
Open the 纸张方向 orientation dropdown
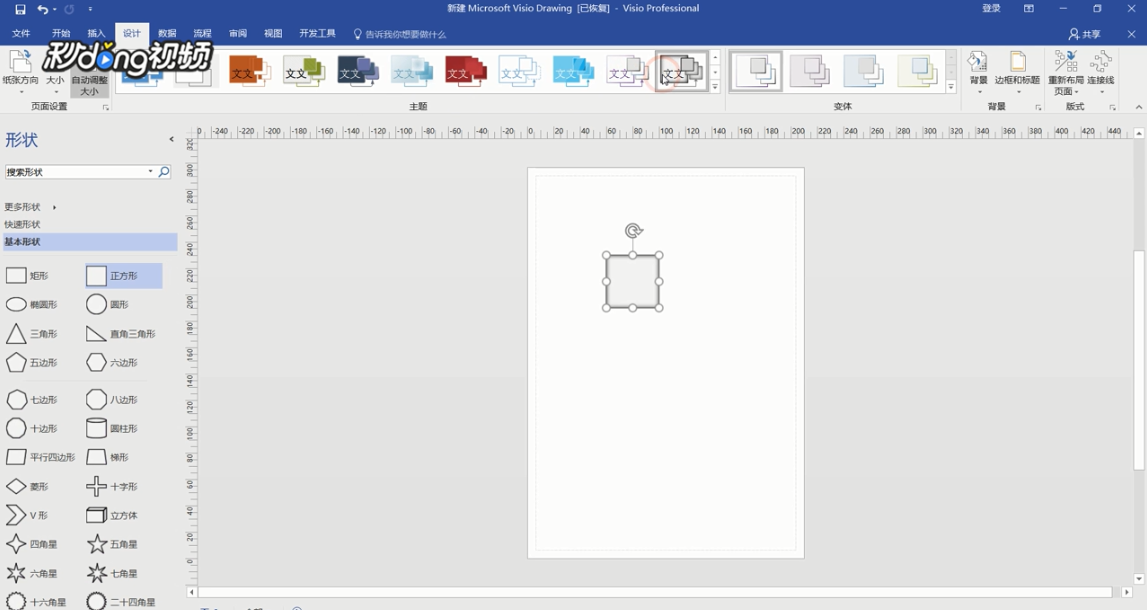tap(20, 72)
